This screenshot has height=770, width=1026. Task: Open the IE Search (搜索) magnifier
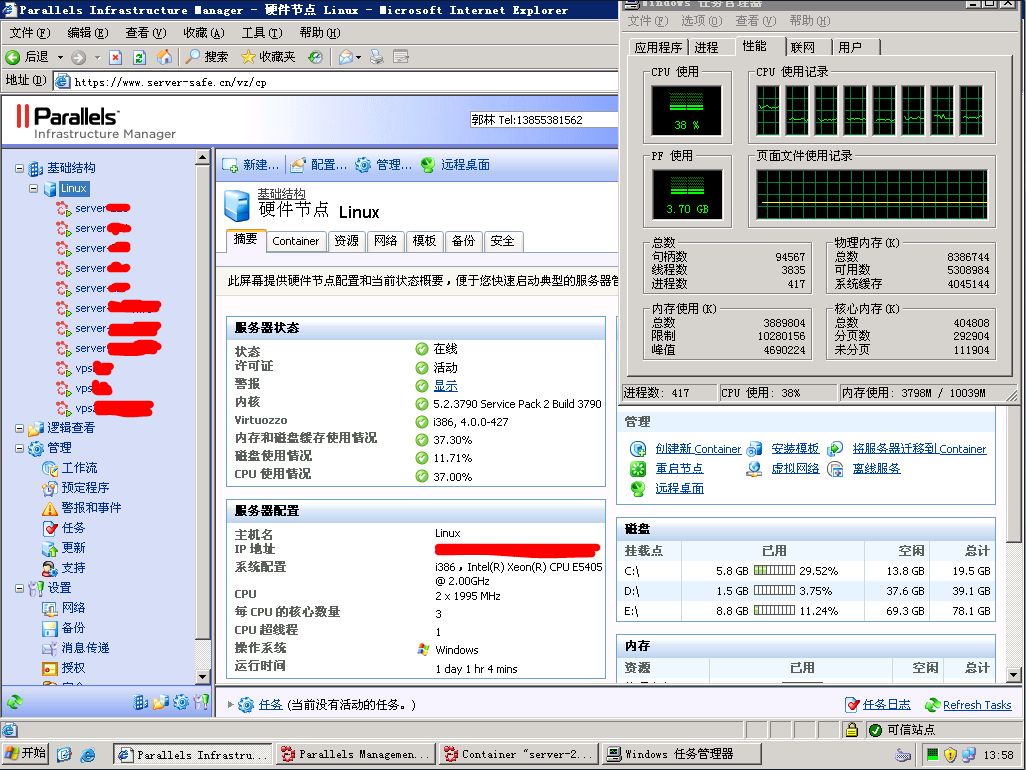point(192,57)
